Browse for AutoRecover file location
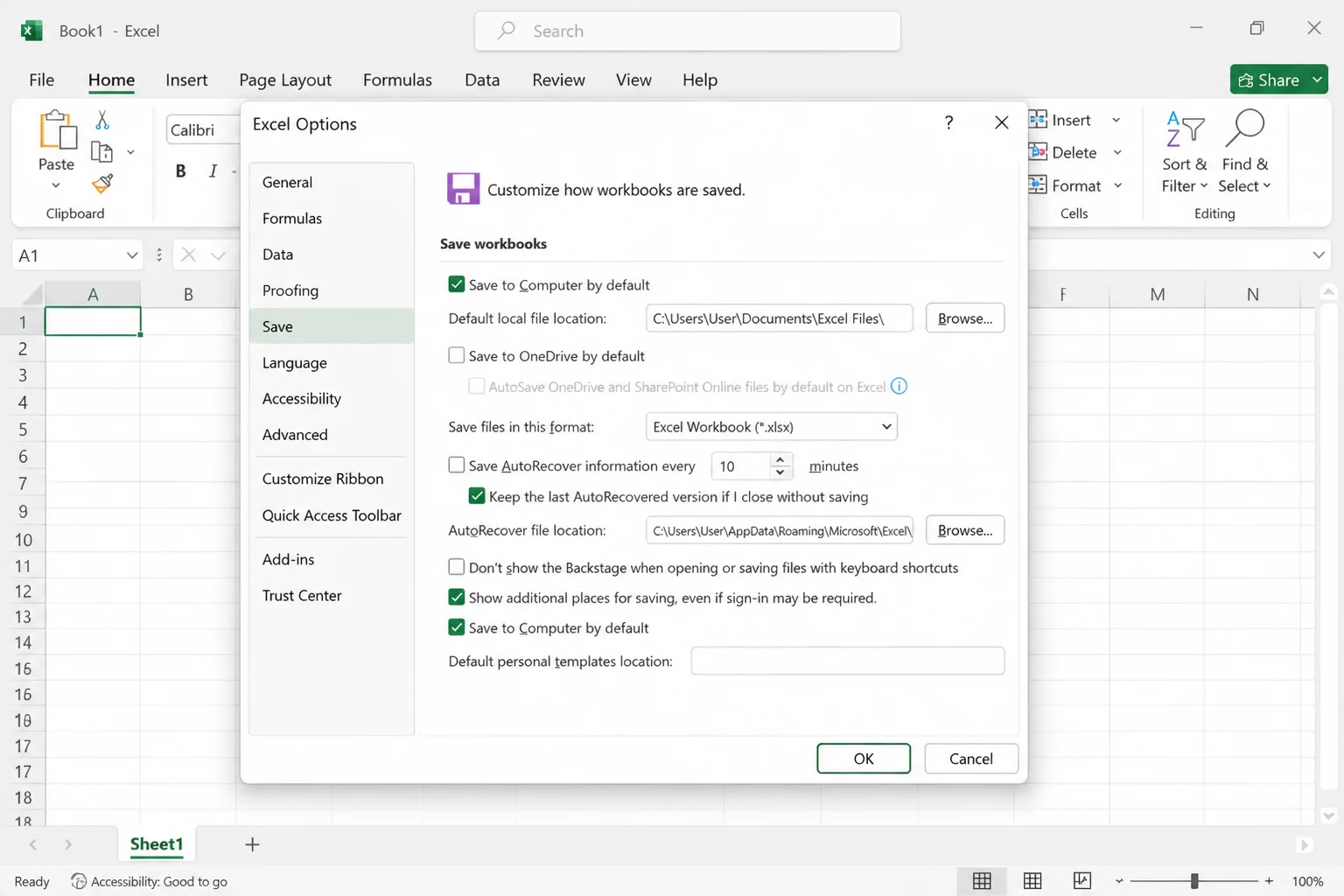The image size is (1344, 896). (965, 530)
